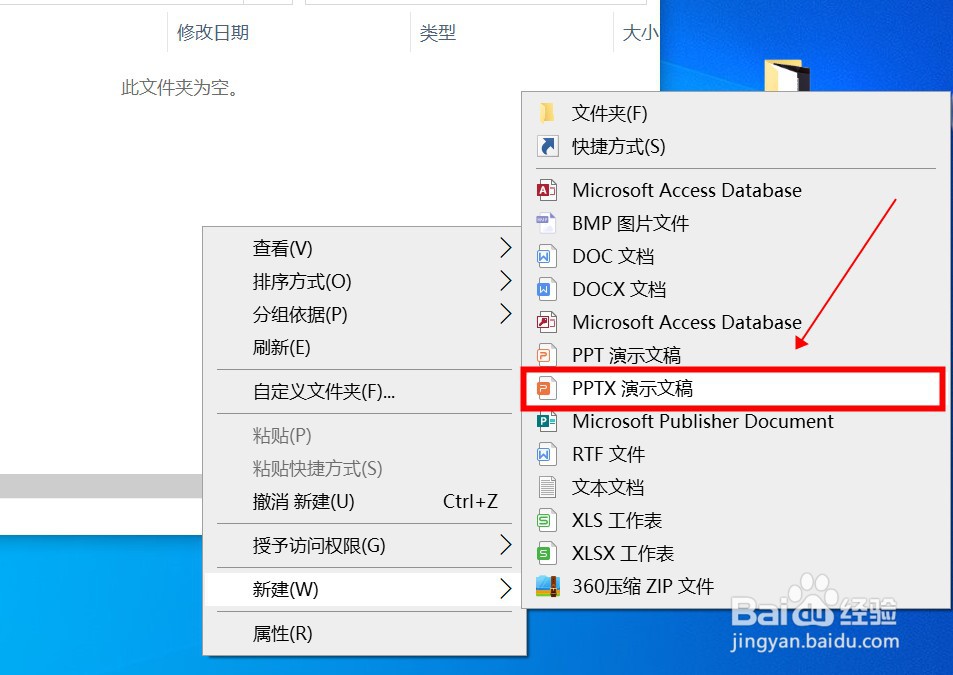Click the 360压缩 ZIP archive icon
Screen dimensions: 953x675
[x=547, y=586]
